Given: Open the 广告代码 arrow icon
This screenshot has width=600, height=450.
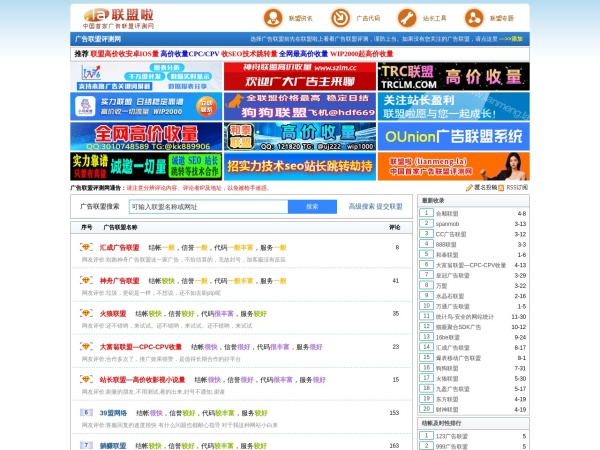Looking at the screenshot, I should pos(340,18).
